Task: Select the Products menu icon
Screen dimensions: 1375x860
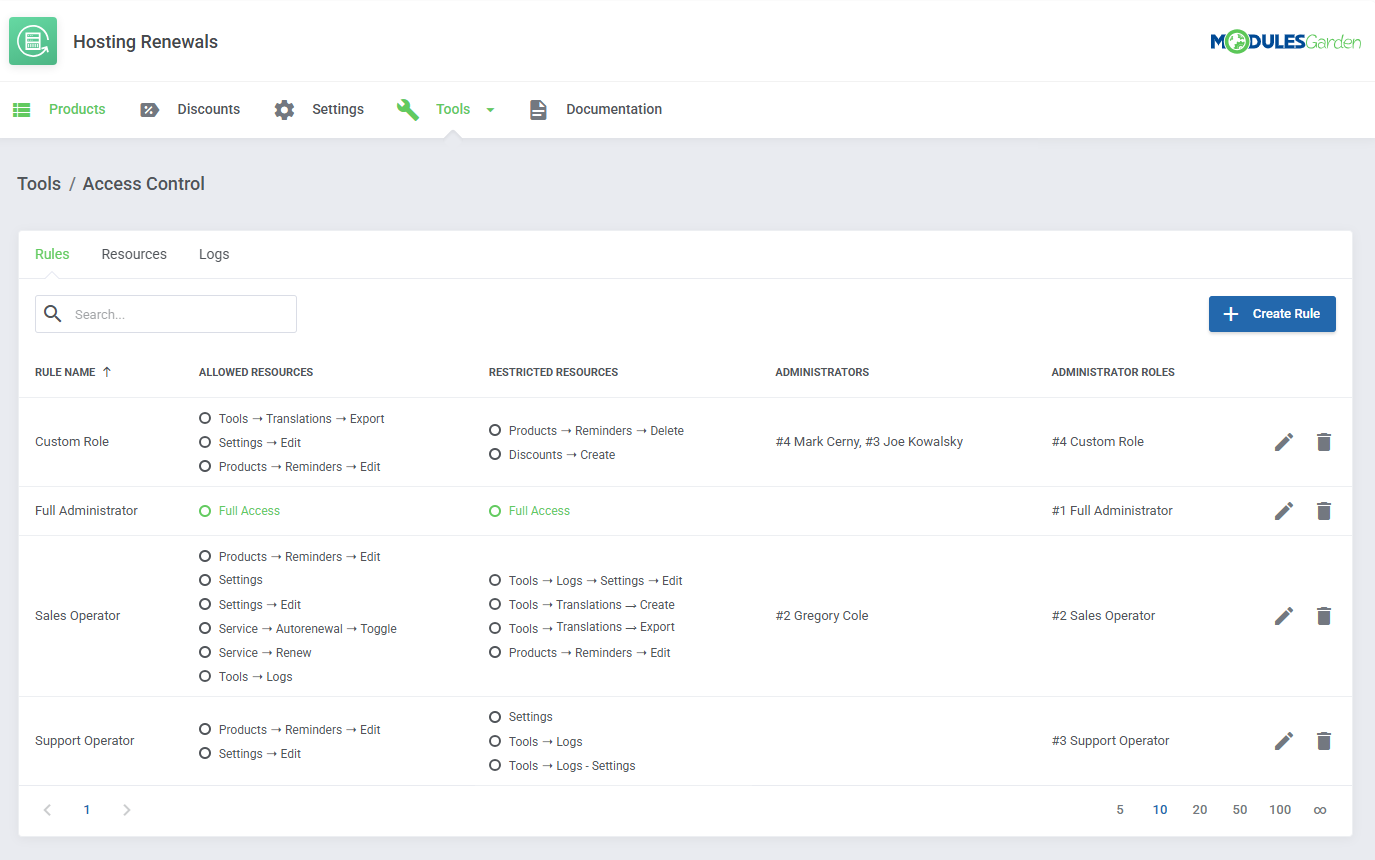Action: click(x=21, y=109)
